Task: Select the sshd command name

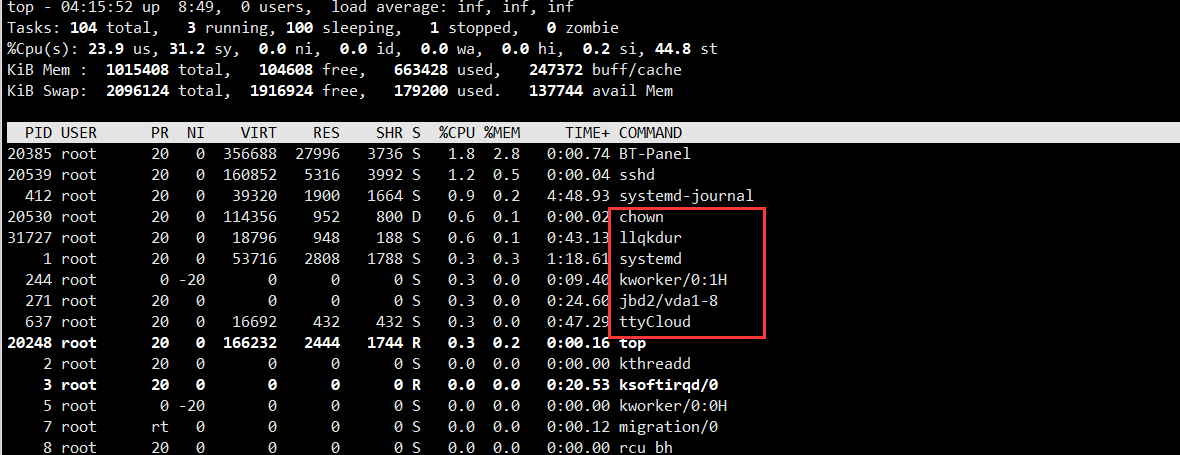Action: tap(637, 174)
